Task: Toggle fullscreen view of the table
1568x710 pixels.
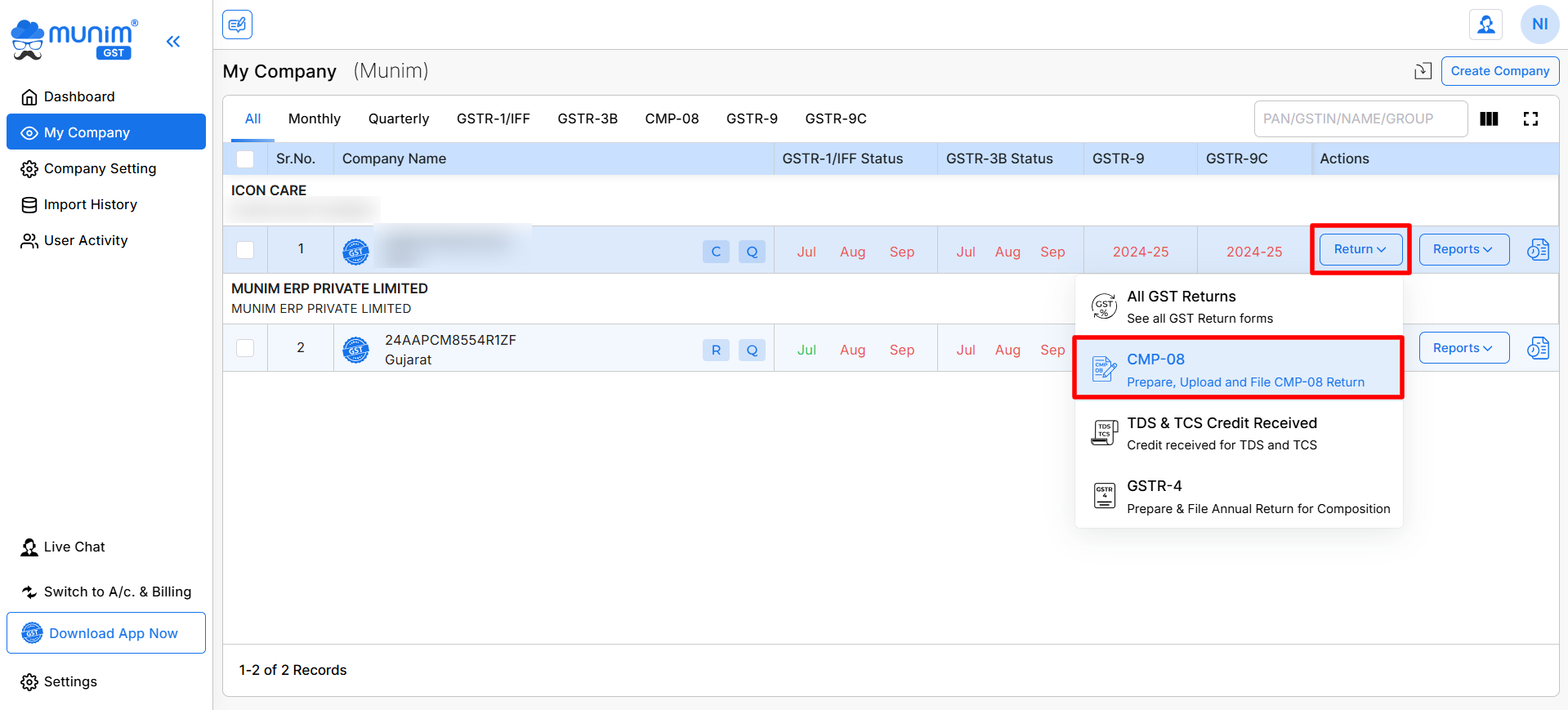Action: pyautogui.click(x=1530, y=119)
